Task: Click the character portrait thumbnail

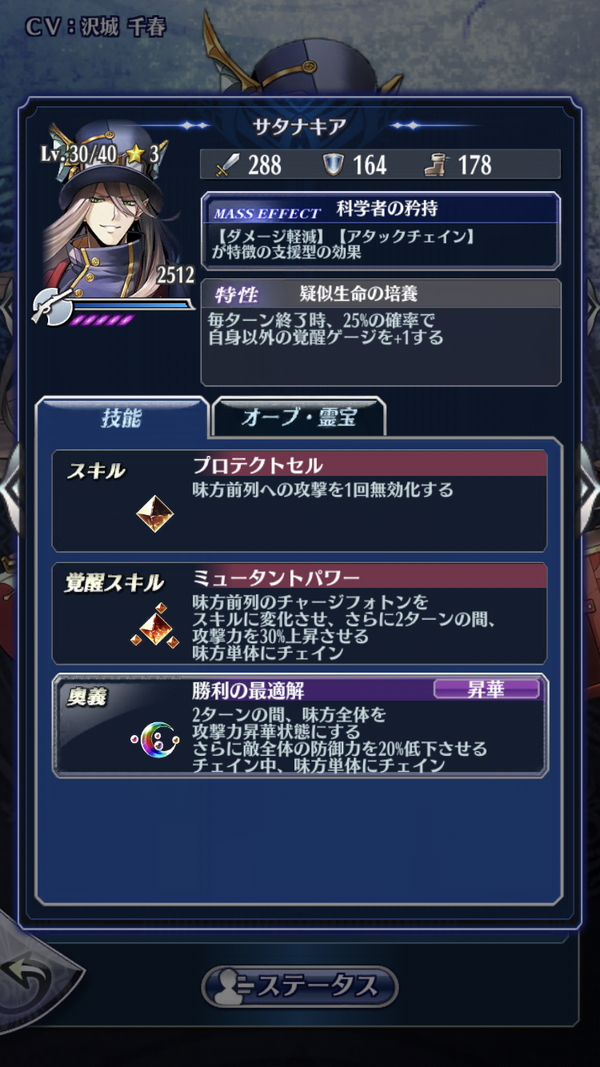Action: click(106, 211)
